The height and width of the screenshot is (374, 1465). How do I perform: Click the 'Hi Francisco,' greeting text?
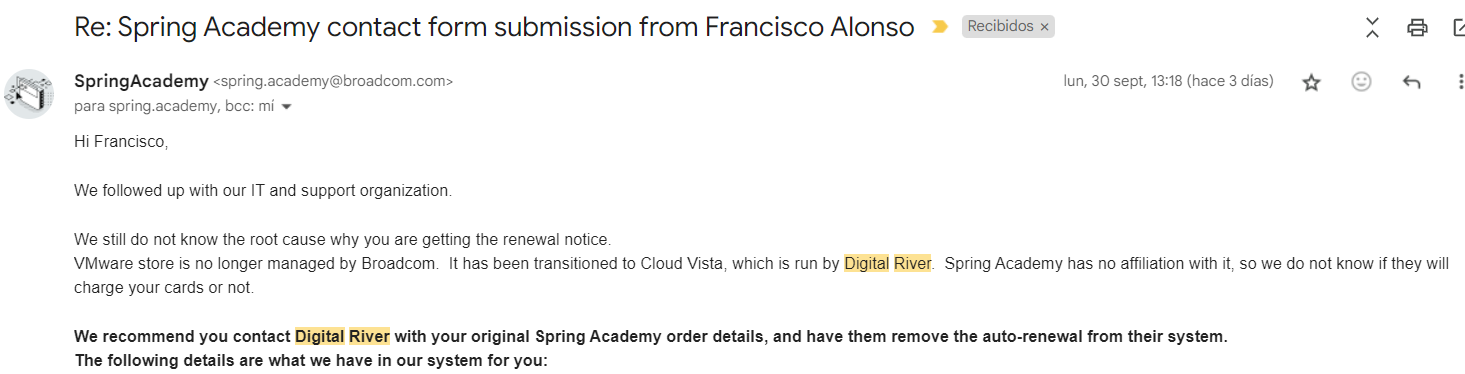[x=121, y=142]
